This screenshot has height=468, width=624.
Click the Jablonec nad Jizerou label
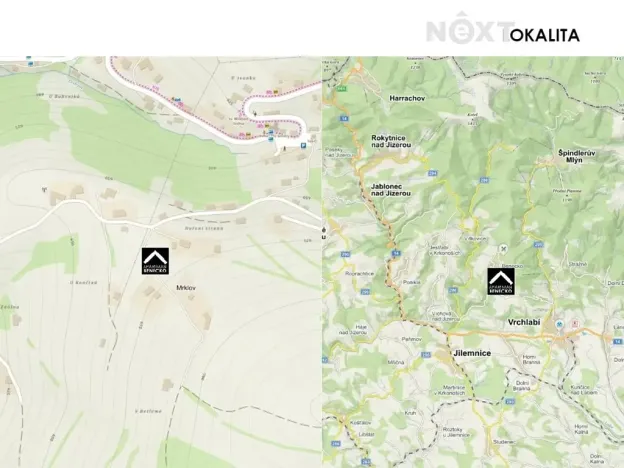(x=391, y=190)
